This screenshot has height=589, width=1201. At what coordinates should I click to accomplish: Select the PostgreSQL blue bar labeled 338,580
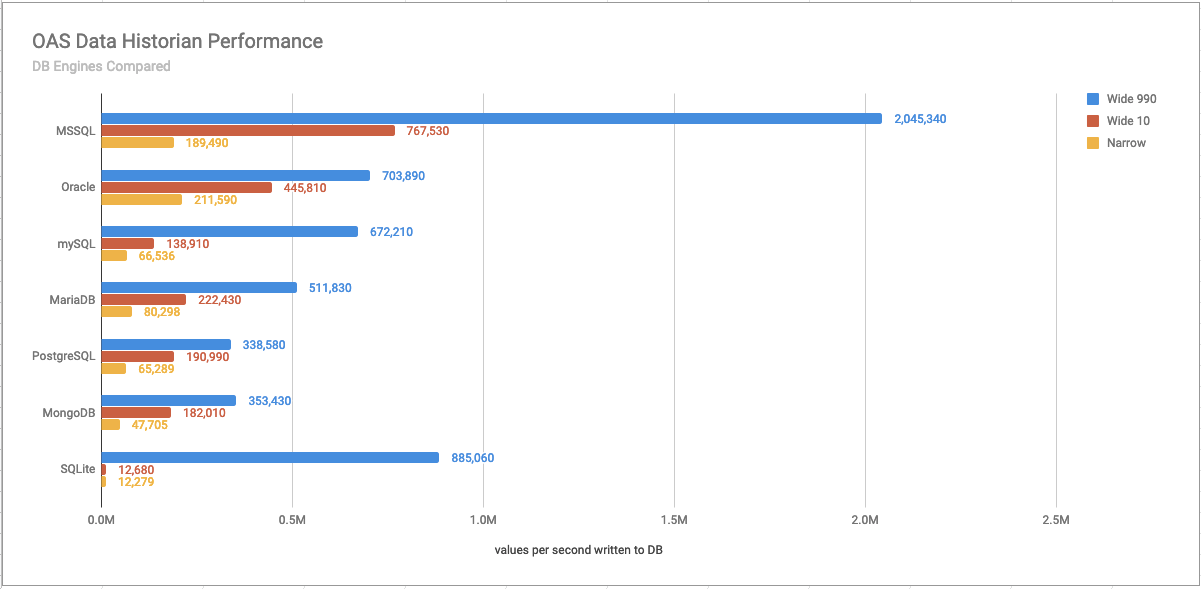point(166,344)
